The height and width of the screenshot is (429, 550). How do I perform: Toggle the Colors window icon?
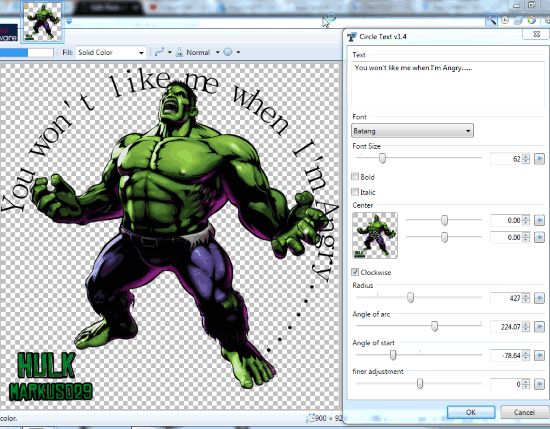pos(532,20)
